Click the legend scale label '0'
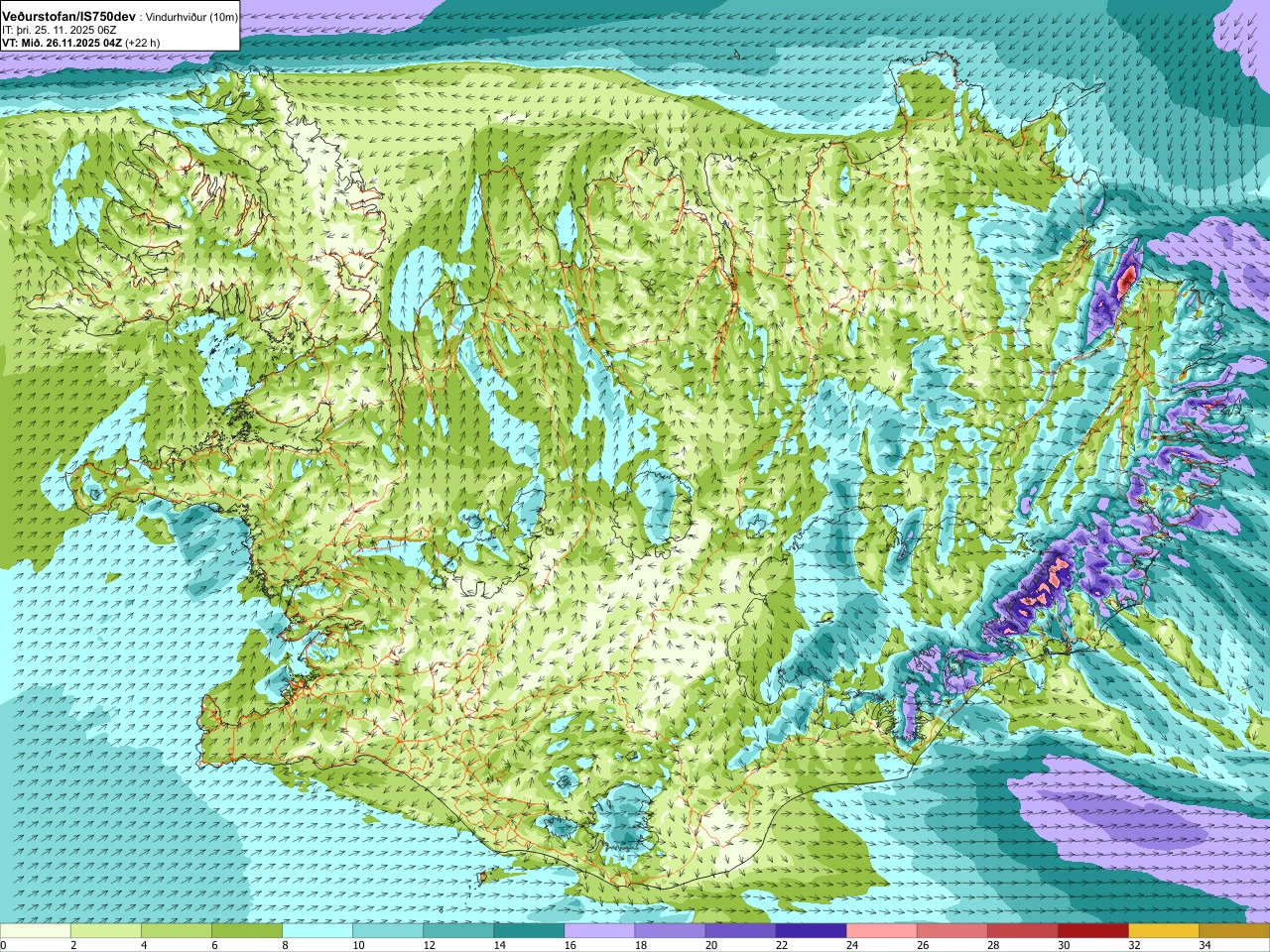 pyautogui.click(x=4, y=945)
